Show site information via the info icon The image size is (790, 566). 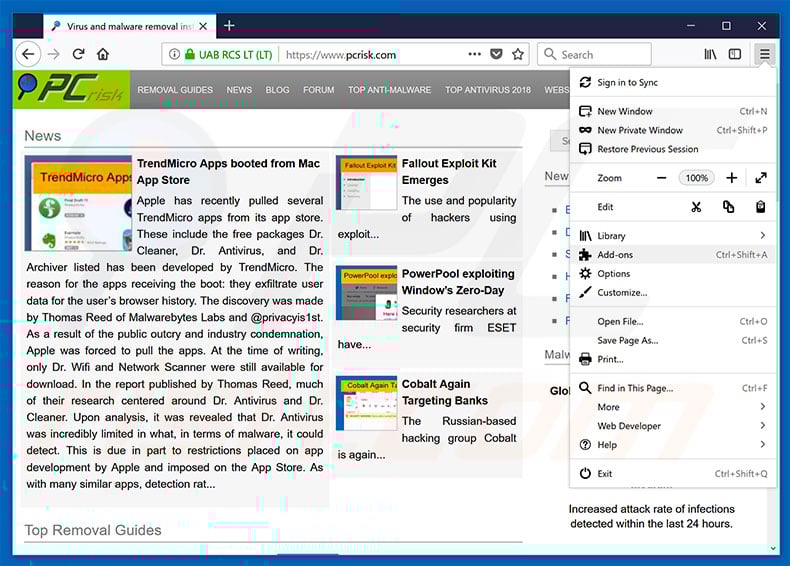click(x=174, y=54)
